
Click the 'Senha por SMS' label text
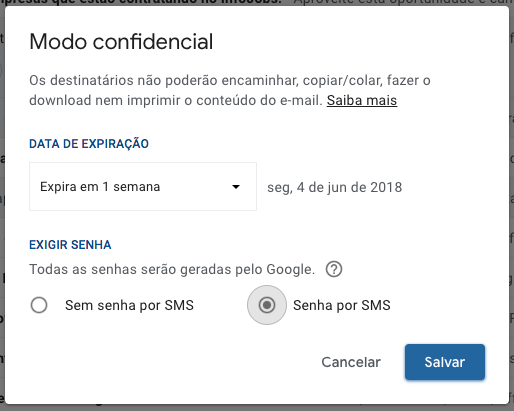coord(342,305)
